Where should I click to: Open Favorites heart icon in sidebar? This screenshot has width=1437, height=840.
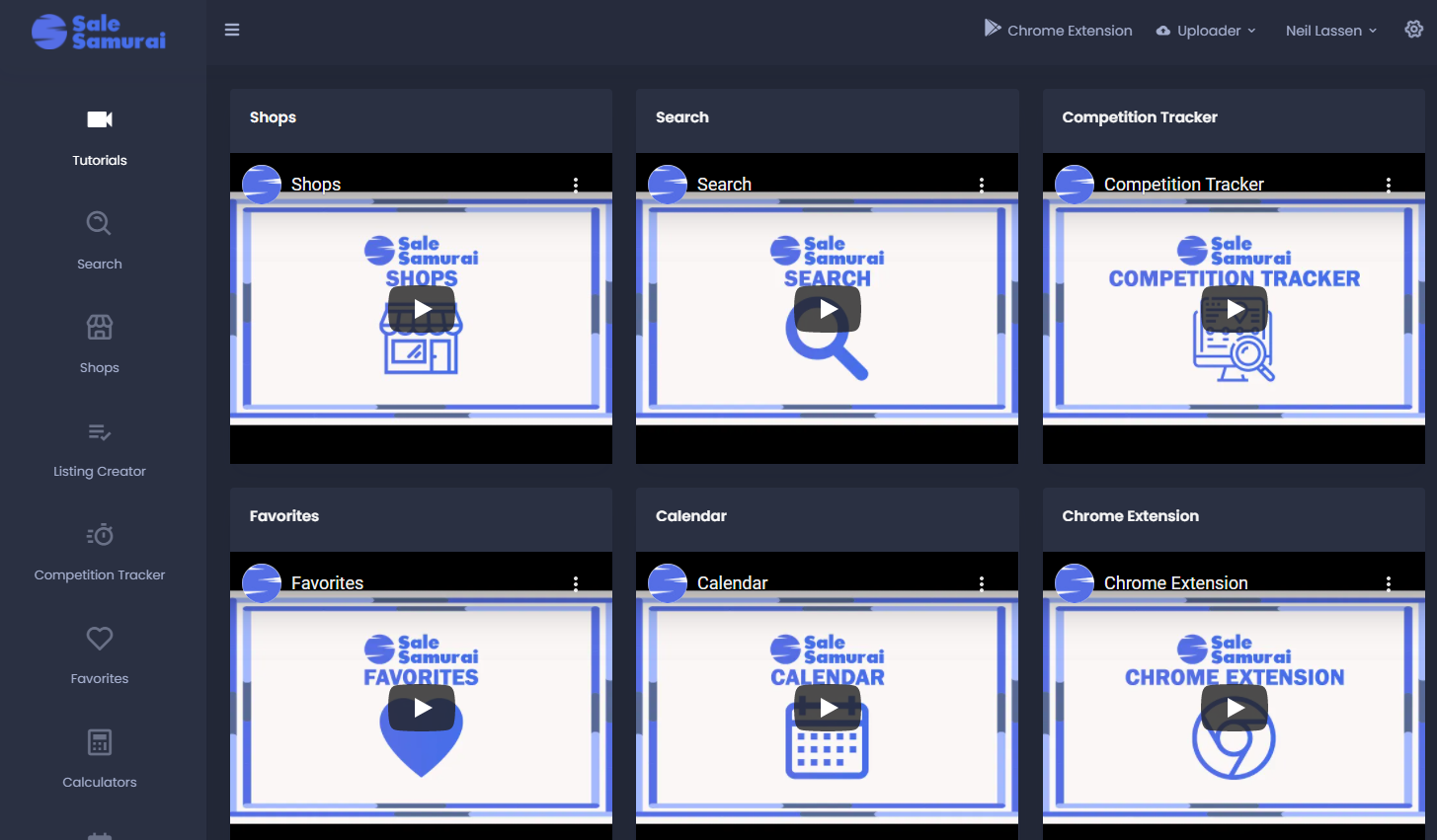point(100,639)
